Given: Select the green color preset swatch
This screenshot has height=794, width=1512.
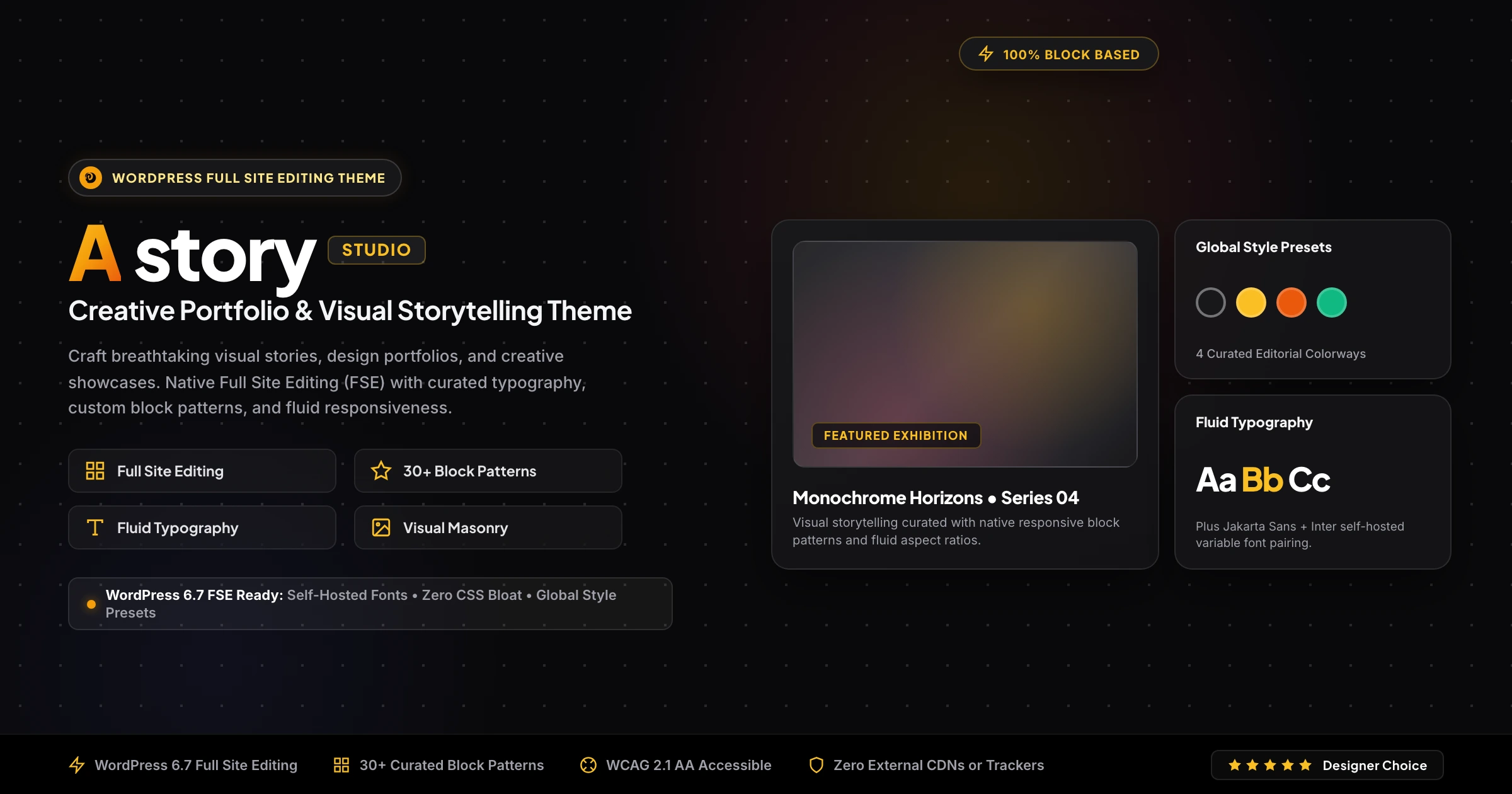Looking at the screenshot, I should coord(1332,302).
